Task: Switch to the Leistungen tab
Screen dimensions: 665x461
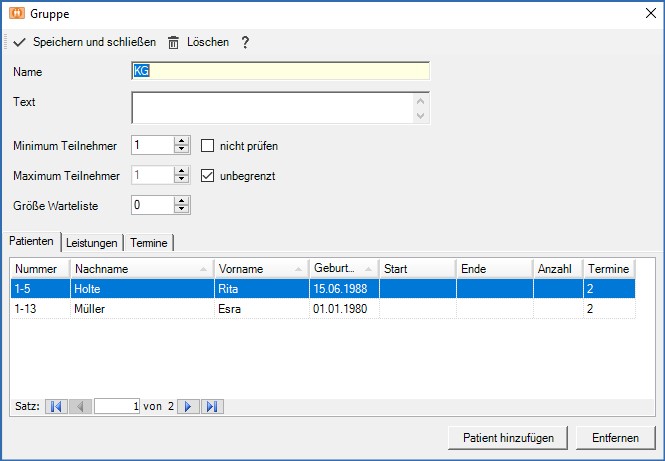Action: tap(93, 243)
